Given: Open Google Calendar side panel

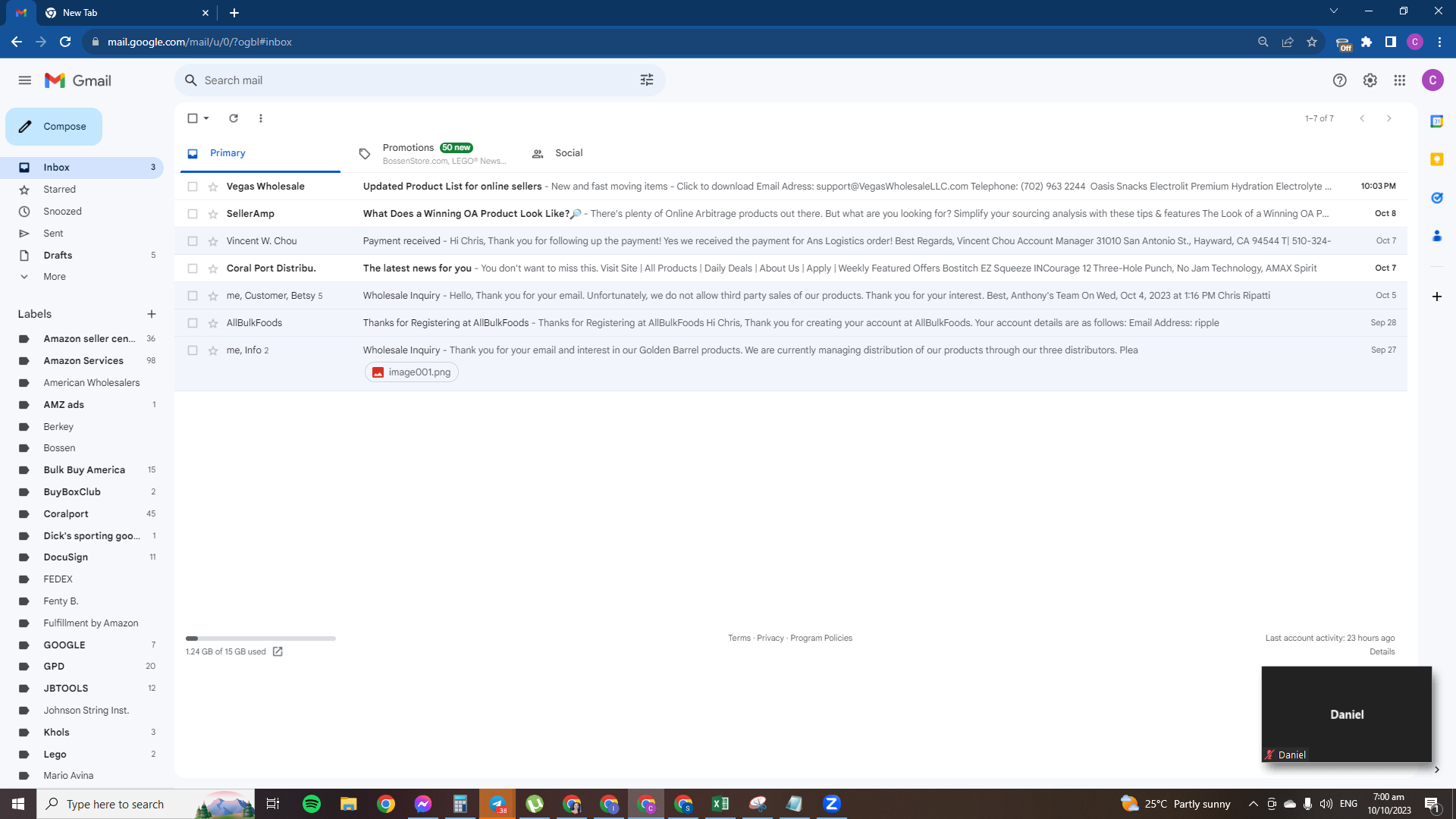Looking at the screenshot, I should [1437, 121].
